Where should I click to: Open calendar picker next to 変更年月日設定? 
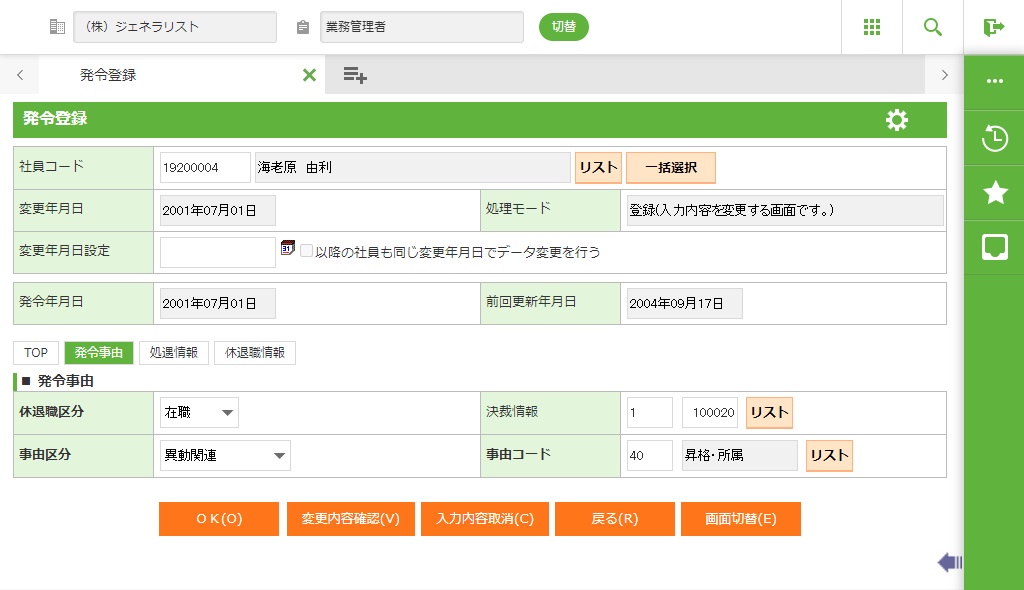(x=288, y=248)
